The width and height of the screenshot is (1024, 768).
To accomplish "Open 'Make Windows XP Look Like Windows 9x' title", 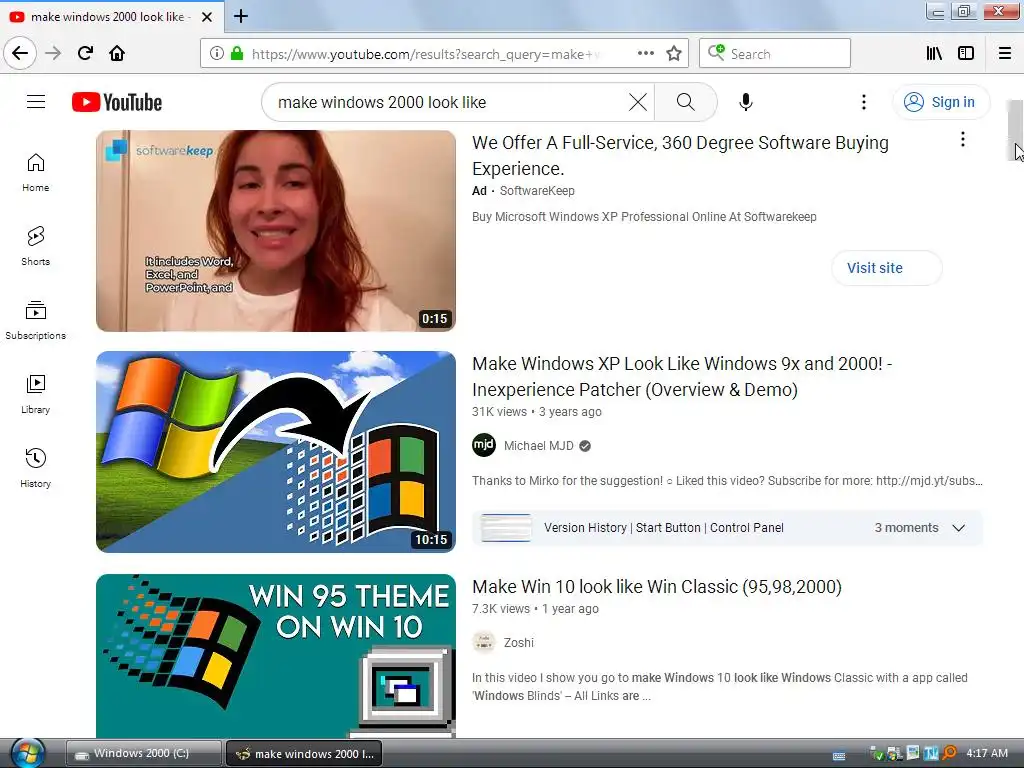I will point(682,376).
